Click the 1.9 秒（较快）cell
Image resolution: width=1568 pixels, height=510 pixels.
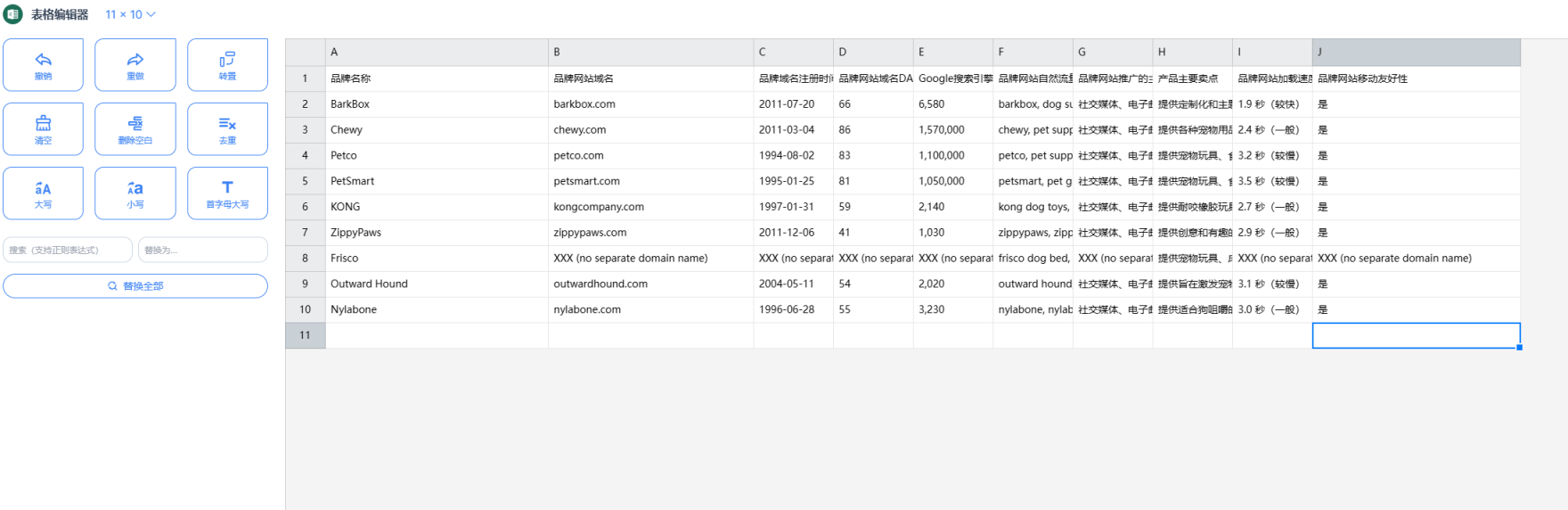click(1272, 104)
